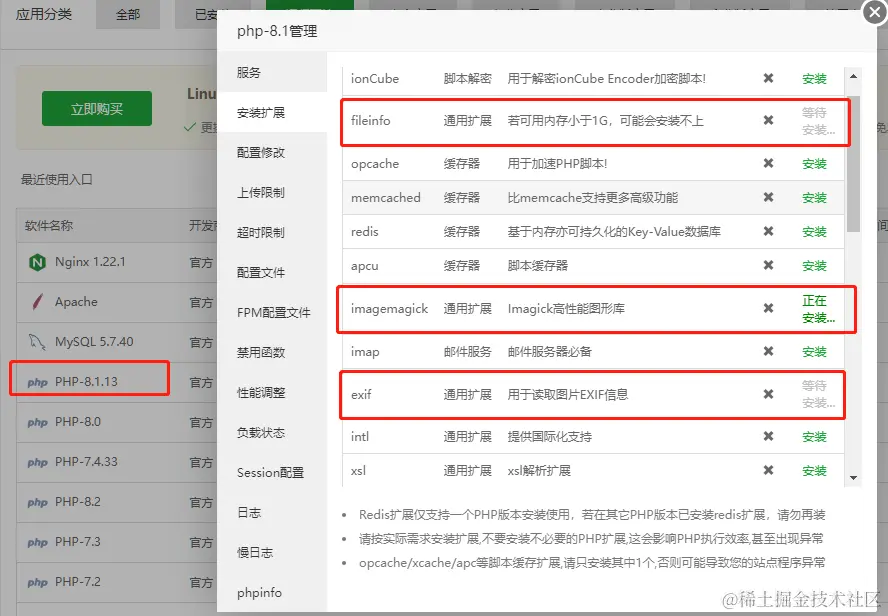Install the opcache extension

814,164
